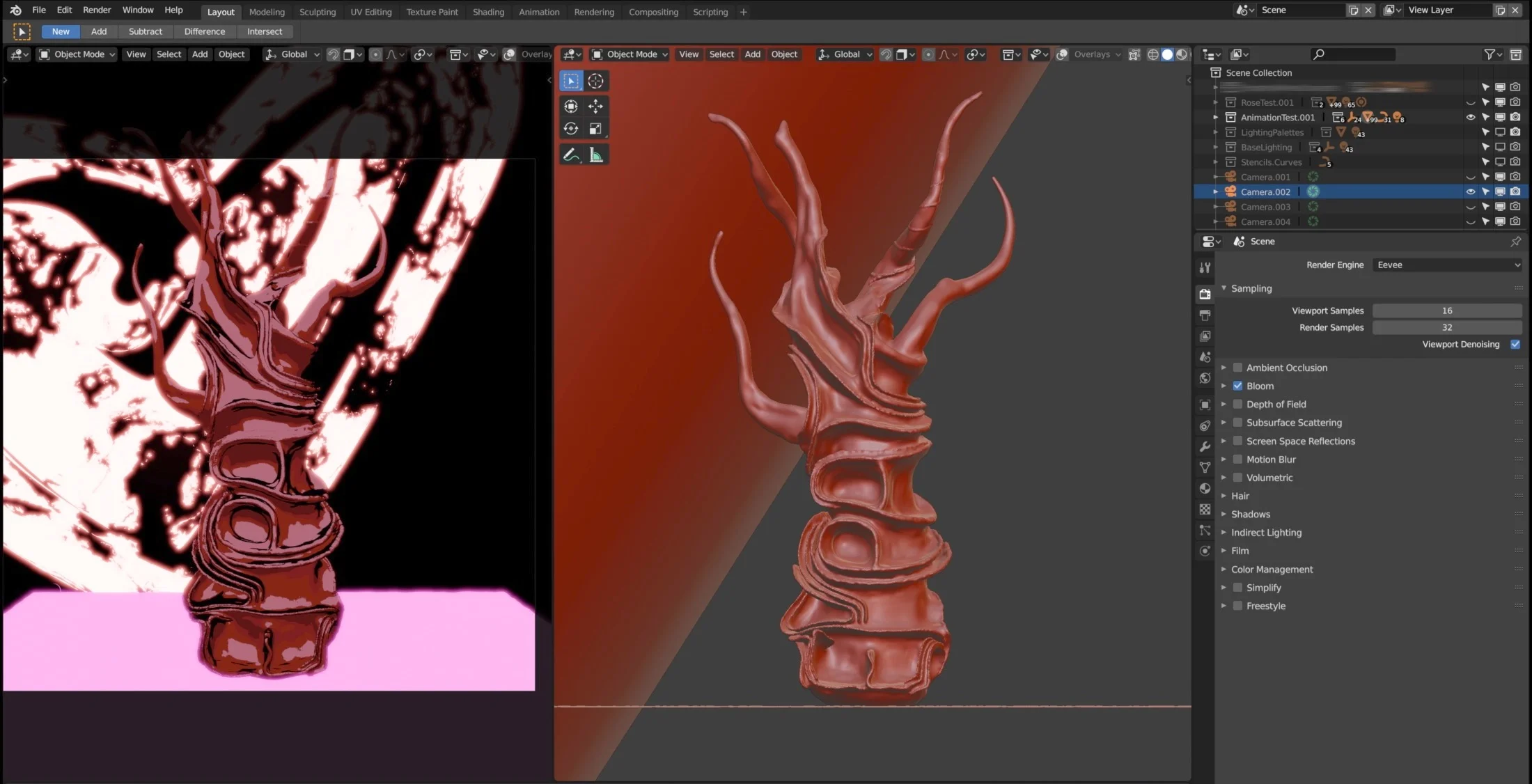Screen dimensions: 1532x784
Task: Open the Render Engine Eevee dropdown
Action: [1447, 265]
